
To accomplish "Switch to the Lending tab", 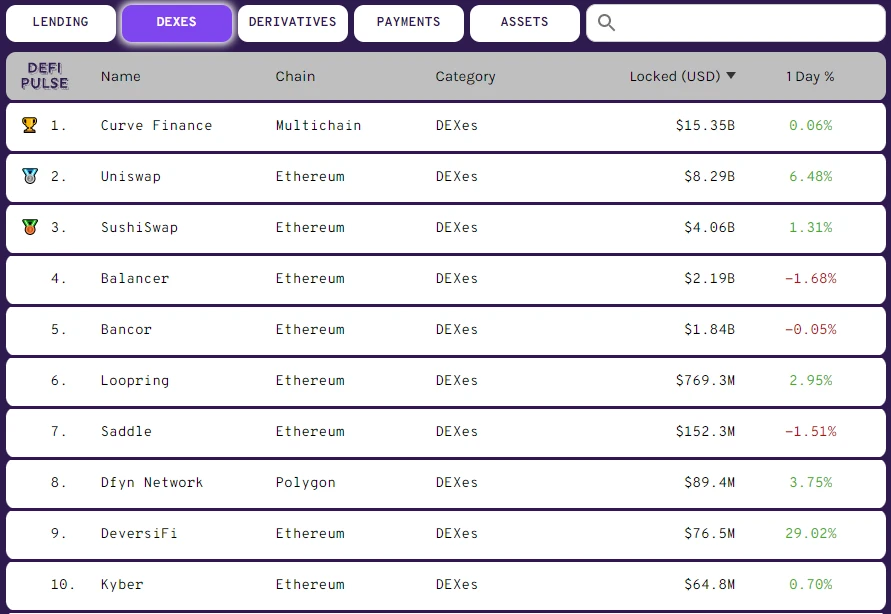I will pos(61,23).
